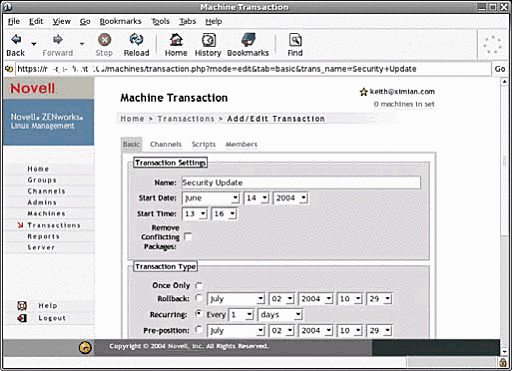Open the Rollback month dropdown showing July
Image resolution: width=512 pixels, height=371 pixels.
point(236,299)
